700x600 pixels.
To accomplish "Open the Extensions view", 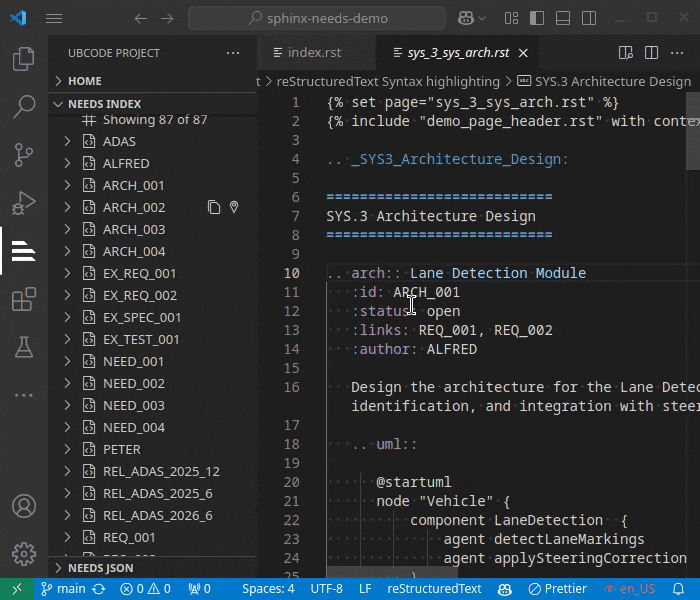I will (24, 299).
